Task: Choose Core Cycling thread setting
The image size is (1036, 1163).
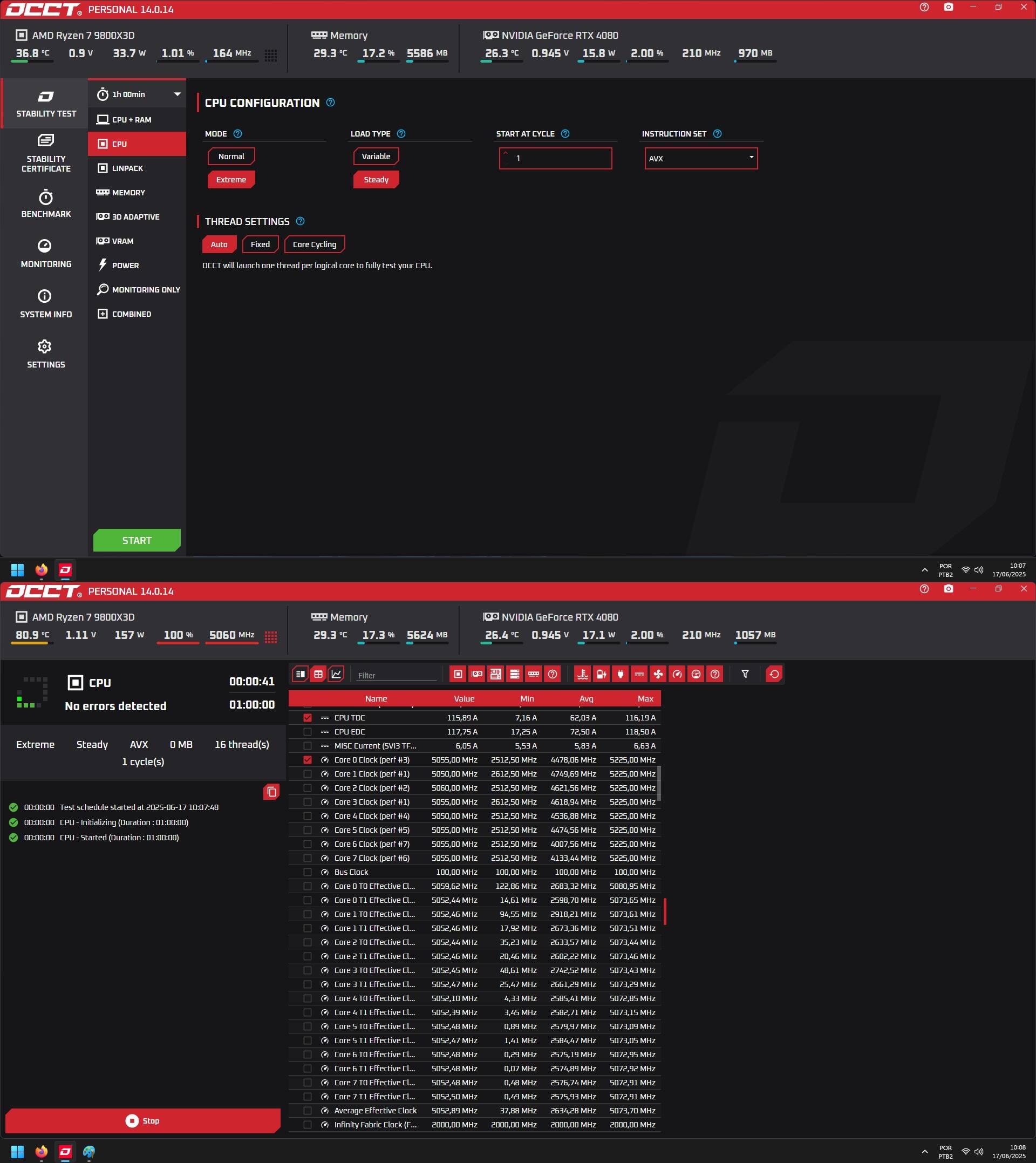Action: tap(314, 244)
